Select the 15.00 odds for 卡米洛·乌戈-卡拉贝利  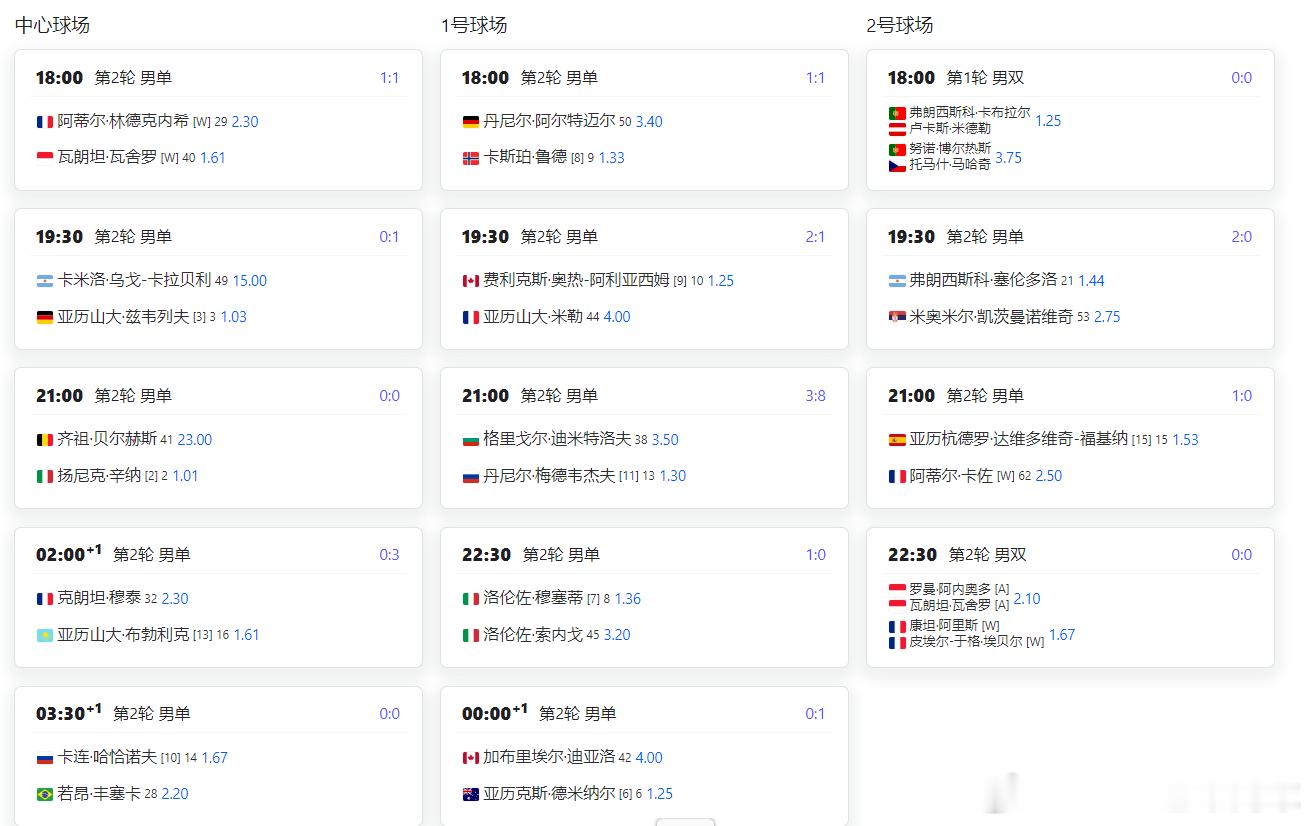[250, 281]
